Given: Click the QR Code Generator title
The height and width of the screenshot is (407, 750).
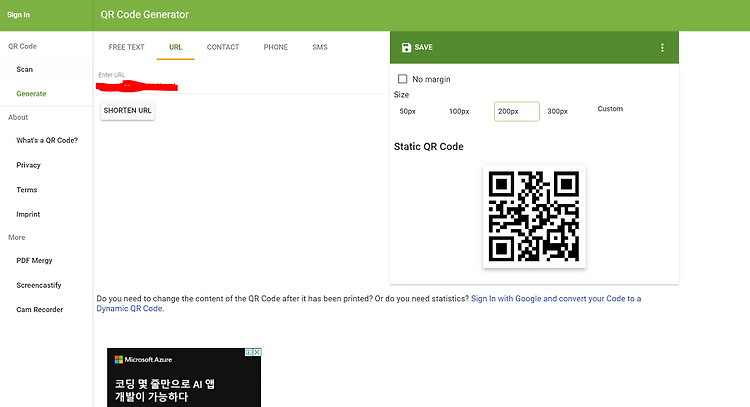Looking at the screenshot, I should point(144,15).
